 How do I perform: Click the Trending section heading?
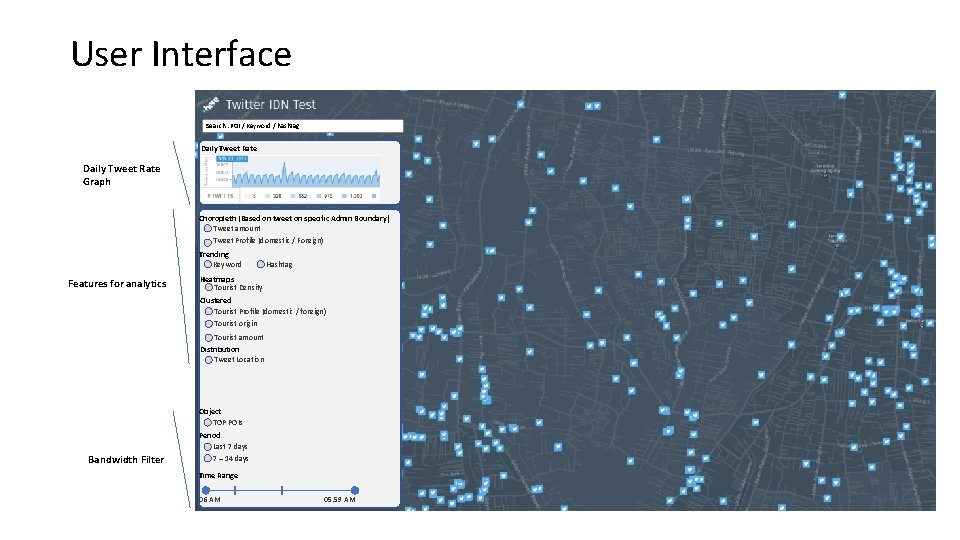pos(214,254)
